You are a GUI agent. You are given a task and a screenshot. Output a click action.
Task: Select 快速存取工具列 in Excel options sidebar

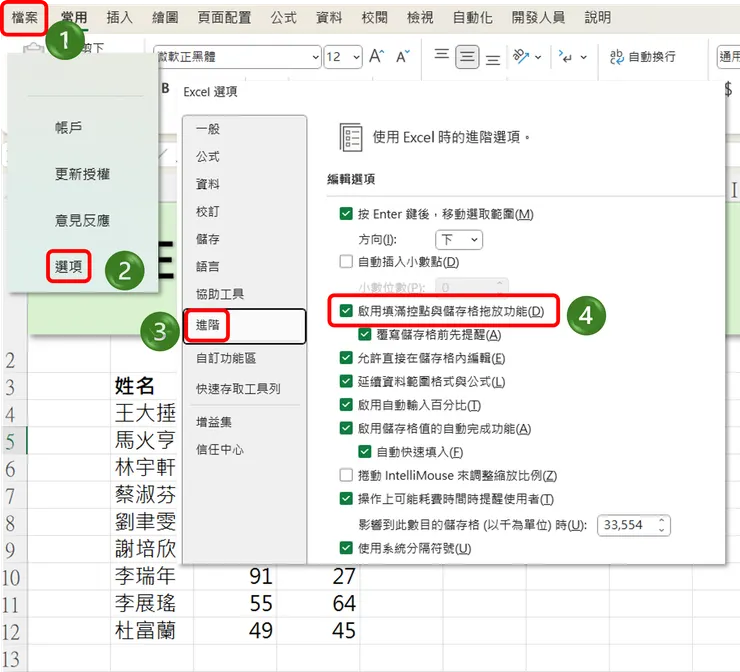(238, 389)
